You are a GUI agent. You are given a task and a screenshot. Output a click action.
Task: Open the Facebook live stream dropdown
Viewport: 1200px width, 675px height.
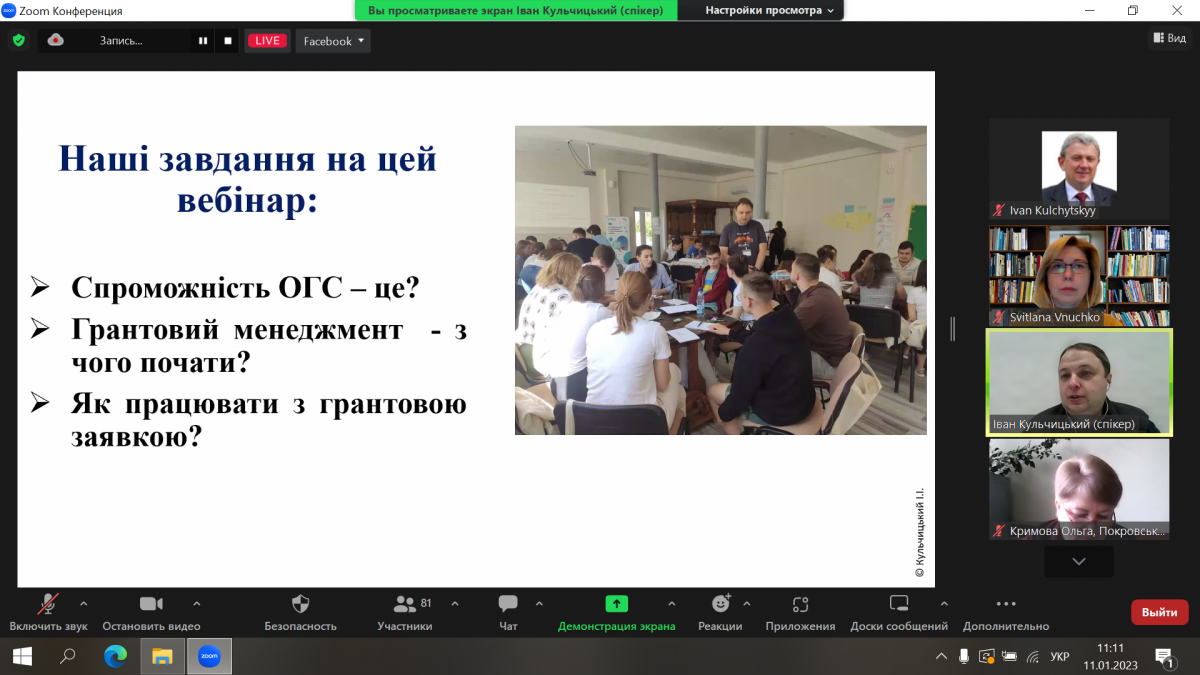click(333, 41)
